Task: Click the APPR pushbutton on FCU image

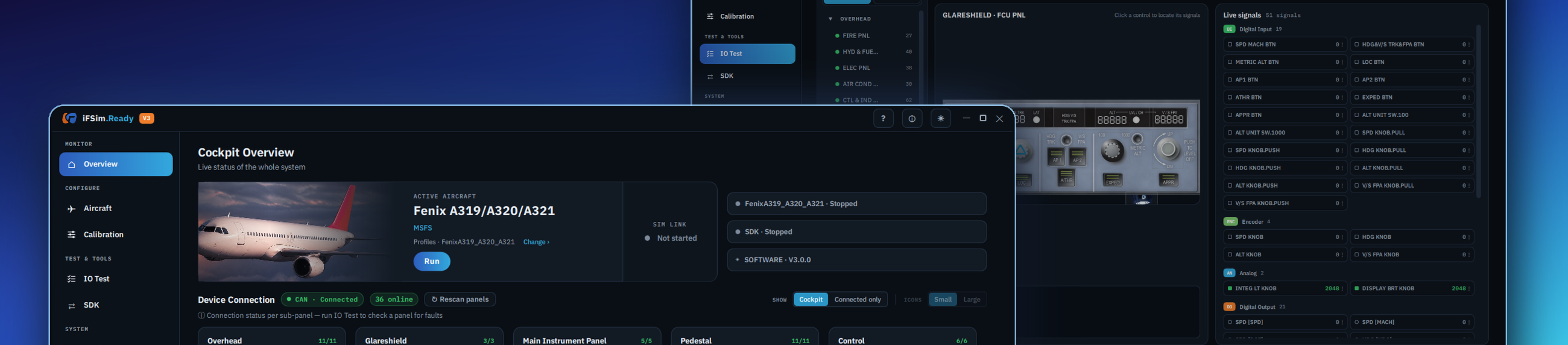Action: pos(1168,180)
